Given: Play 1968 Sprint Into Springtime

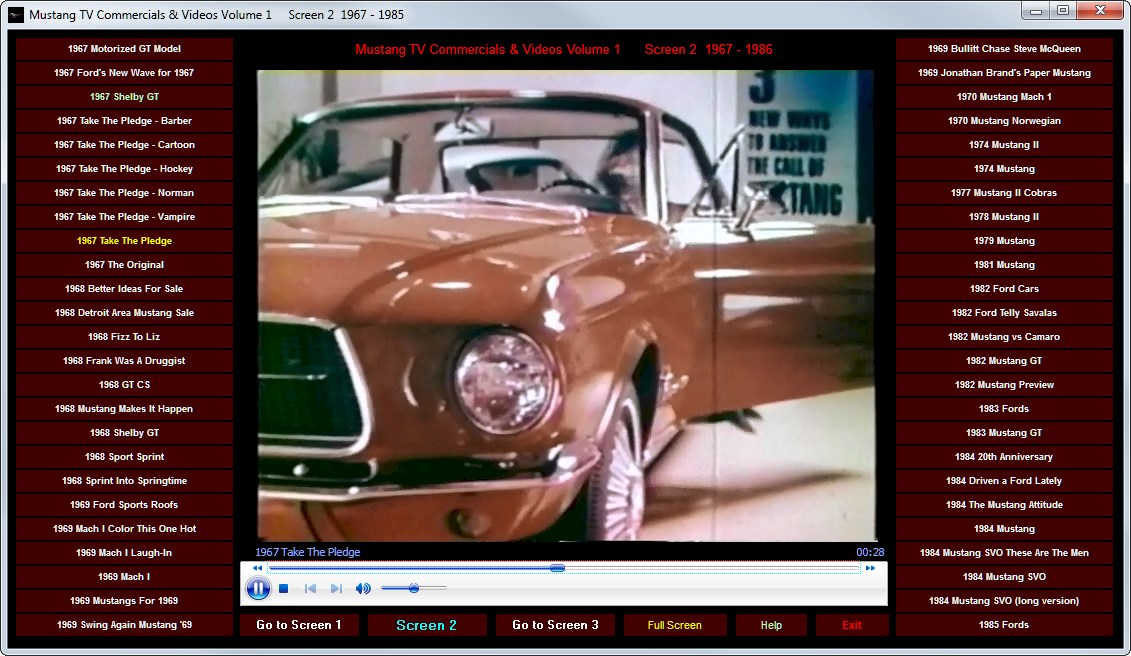Looking at the screenshot, I should tap(124, 481).
